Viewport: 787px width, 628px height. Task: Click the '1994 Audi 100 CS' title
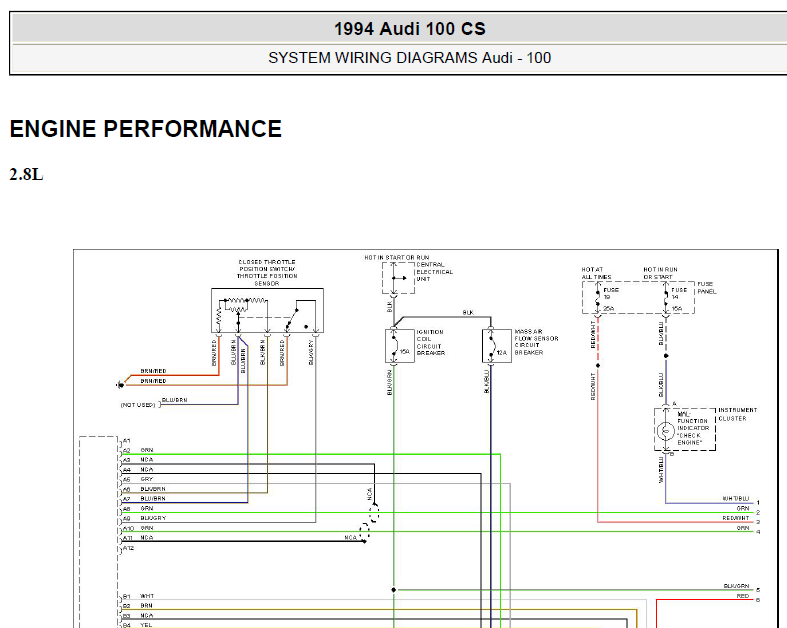pyautogui.click(x=410, y=29)
